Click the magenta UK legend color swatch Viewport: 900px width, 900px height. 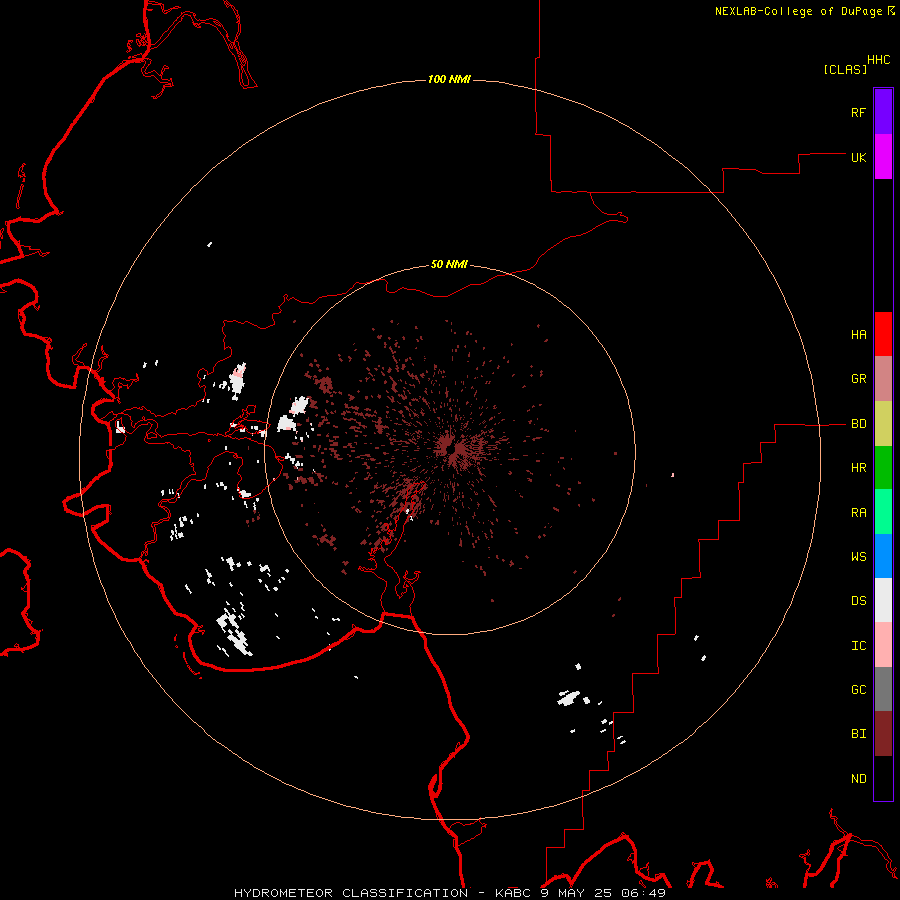pos(883,157)
